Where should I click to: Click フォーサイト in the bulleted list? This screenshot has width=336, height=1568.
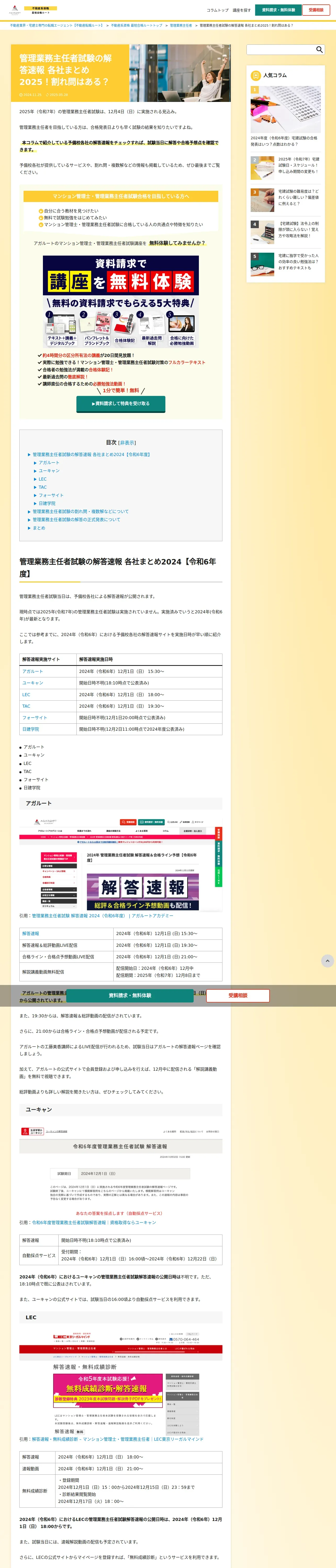[35, 780]
